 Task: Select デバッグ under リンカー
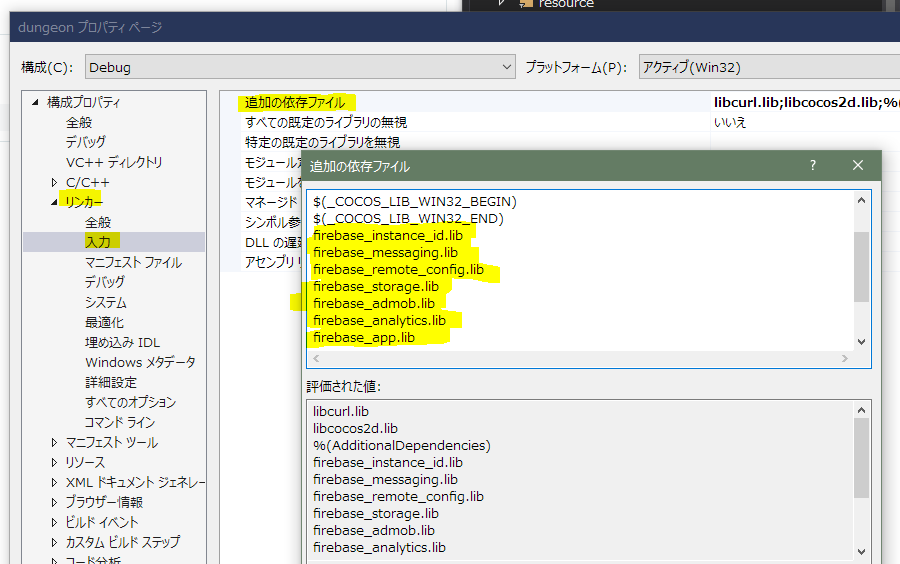pos(105,282)
